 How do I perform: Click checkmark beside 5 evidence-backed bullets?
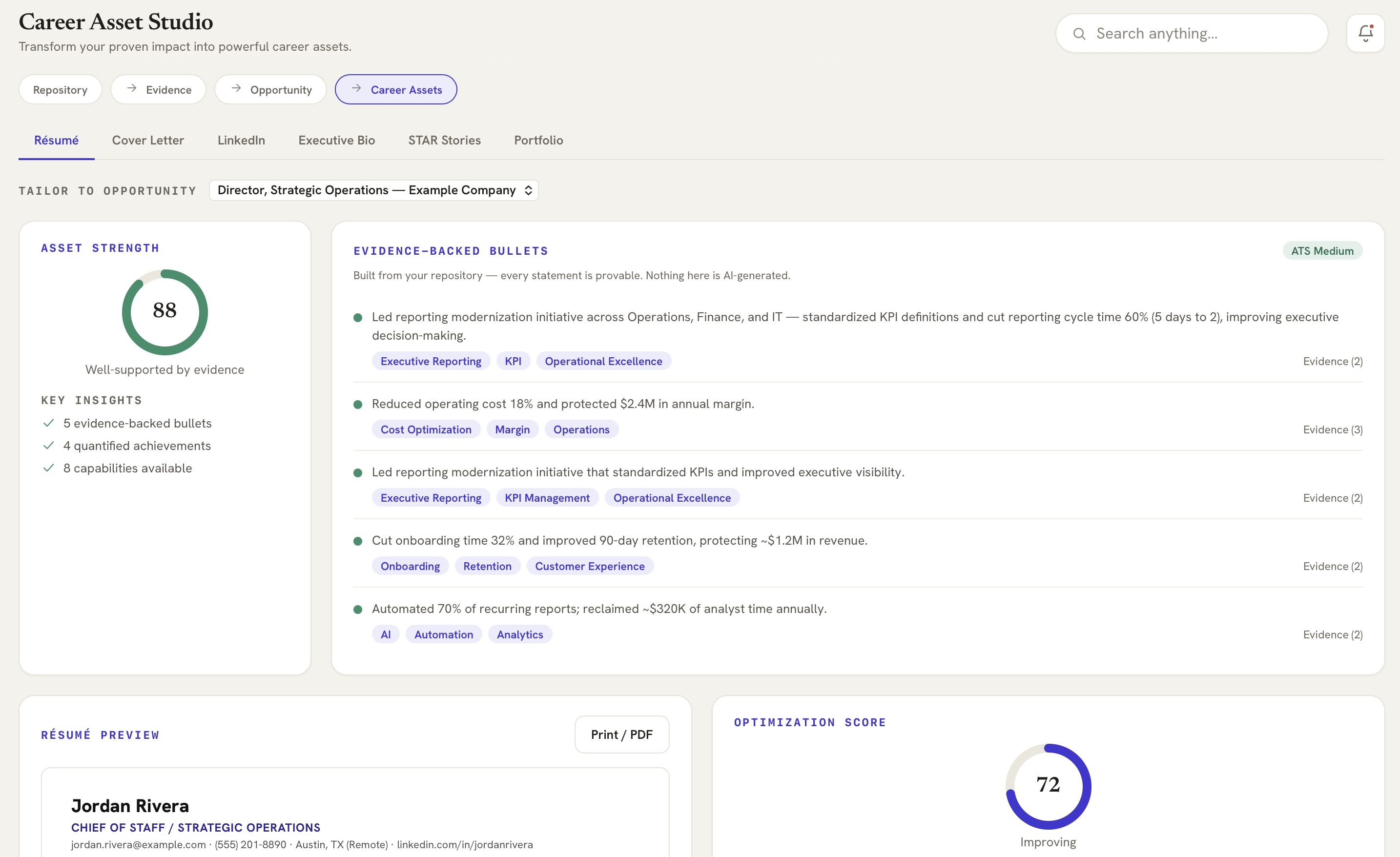coord(49,423)
